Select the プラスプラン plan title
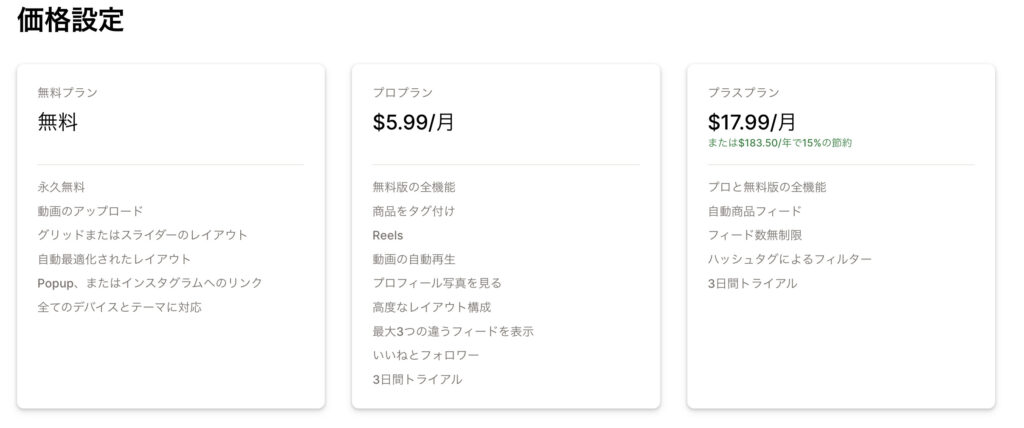This screenshot has width=1024, height=428. click(x=744, y=93)
